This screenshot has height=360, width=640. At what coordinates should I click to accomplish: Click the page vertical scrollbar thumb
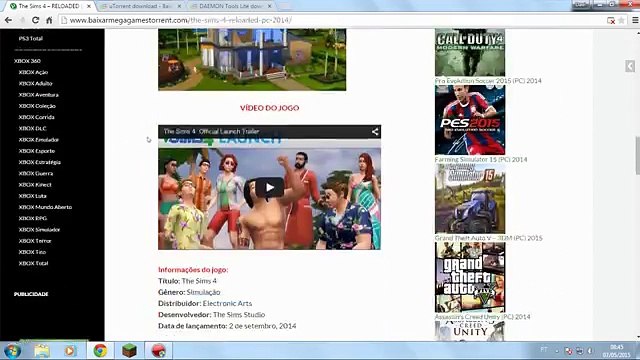point(637,156)
